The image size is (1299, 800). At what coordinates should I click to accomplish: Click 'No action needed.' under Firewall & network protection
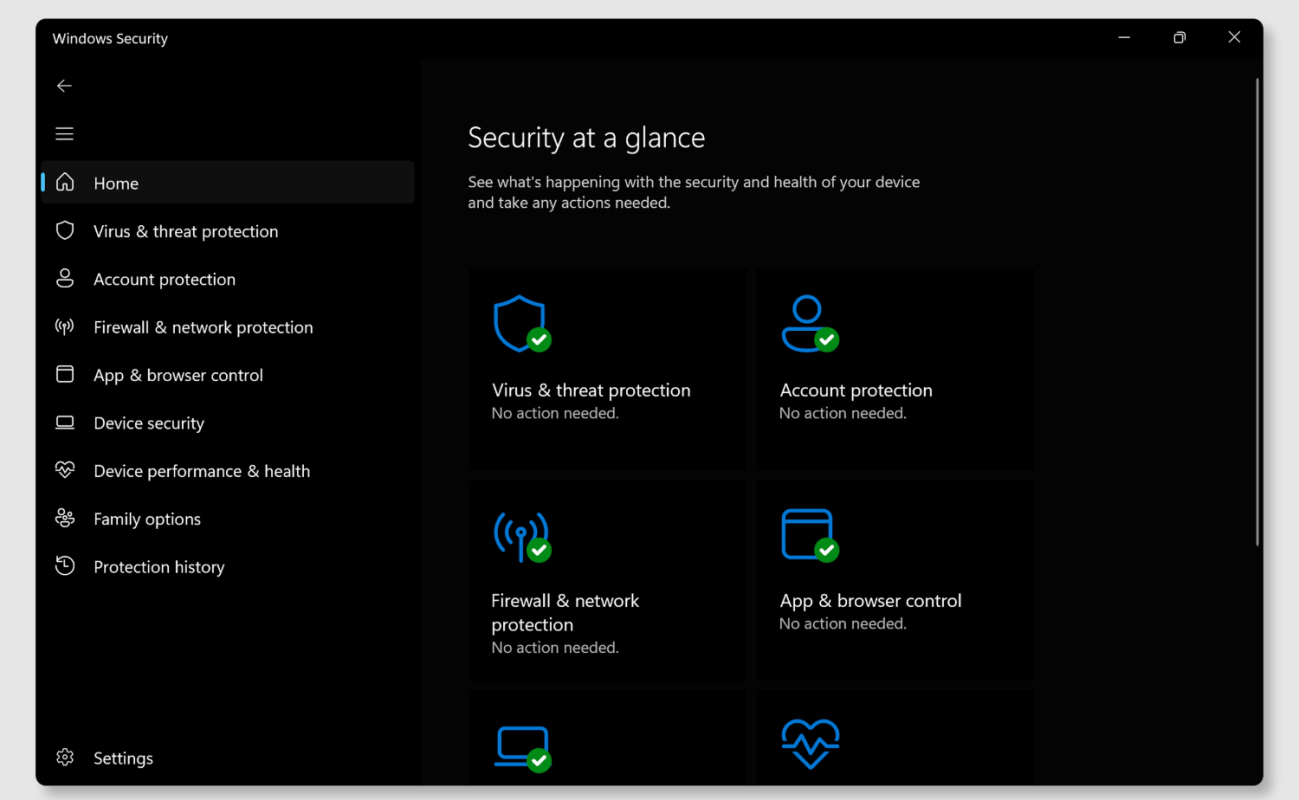pos(555,648)
